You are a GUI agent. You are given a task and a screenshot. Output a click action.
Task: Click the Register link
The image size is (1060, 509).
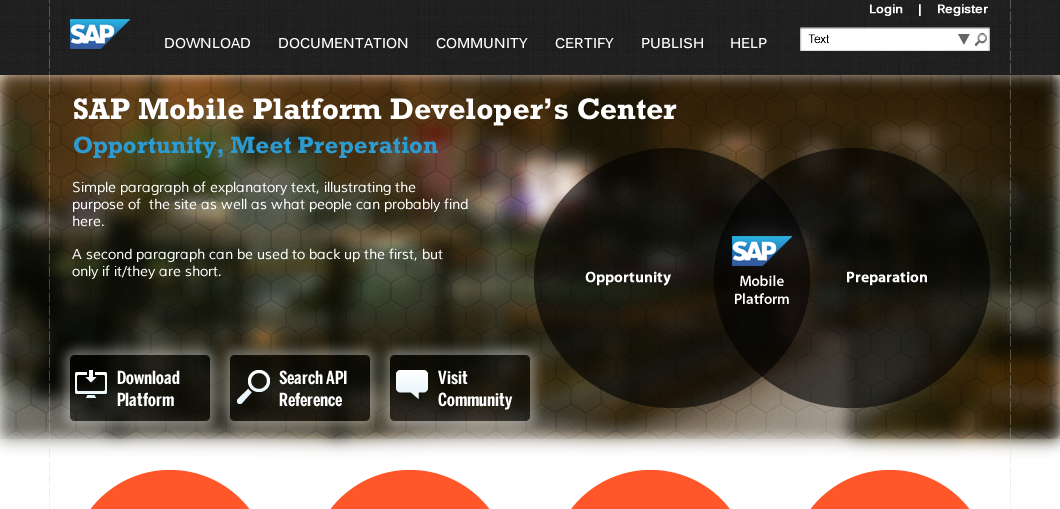click(963, 9)
